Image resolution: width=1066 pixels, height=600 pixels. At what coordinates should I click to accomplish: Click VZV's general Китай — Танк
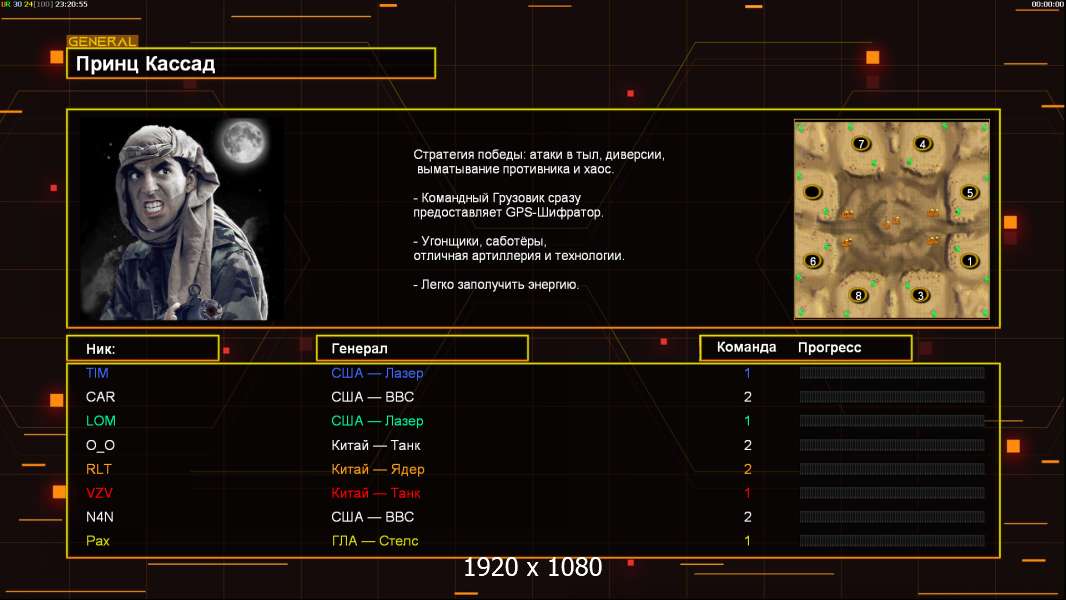click(376, 493)
